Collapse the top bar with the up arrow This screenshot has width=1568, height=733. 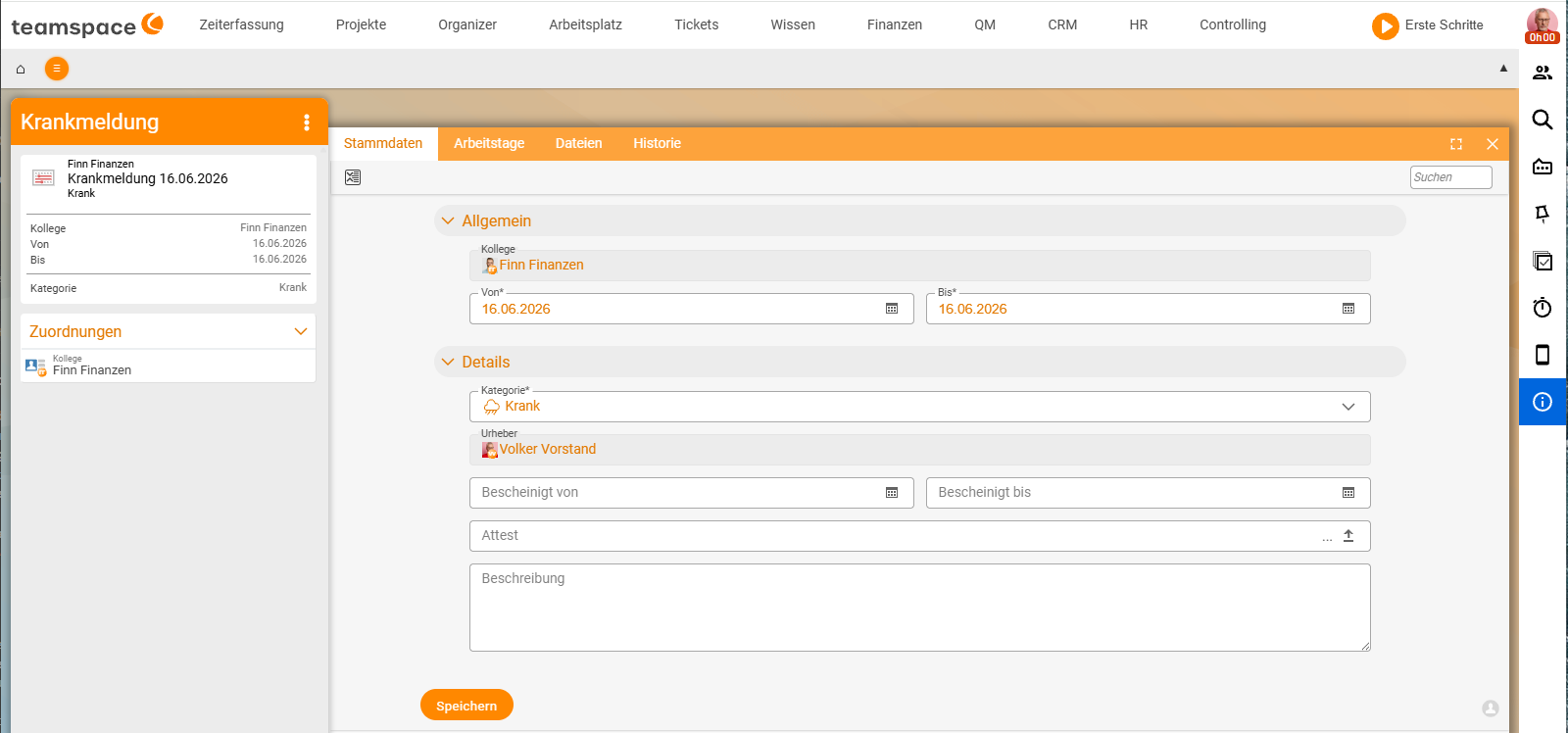(1503, 69)
